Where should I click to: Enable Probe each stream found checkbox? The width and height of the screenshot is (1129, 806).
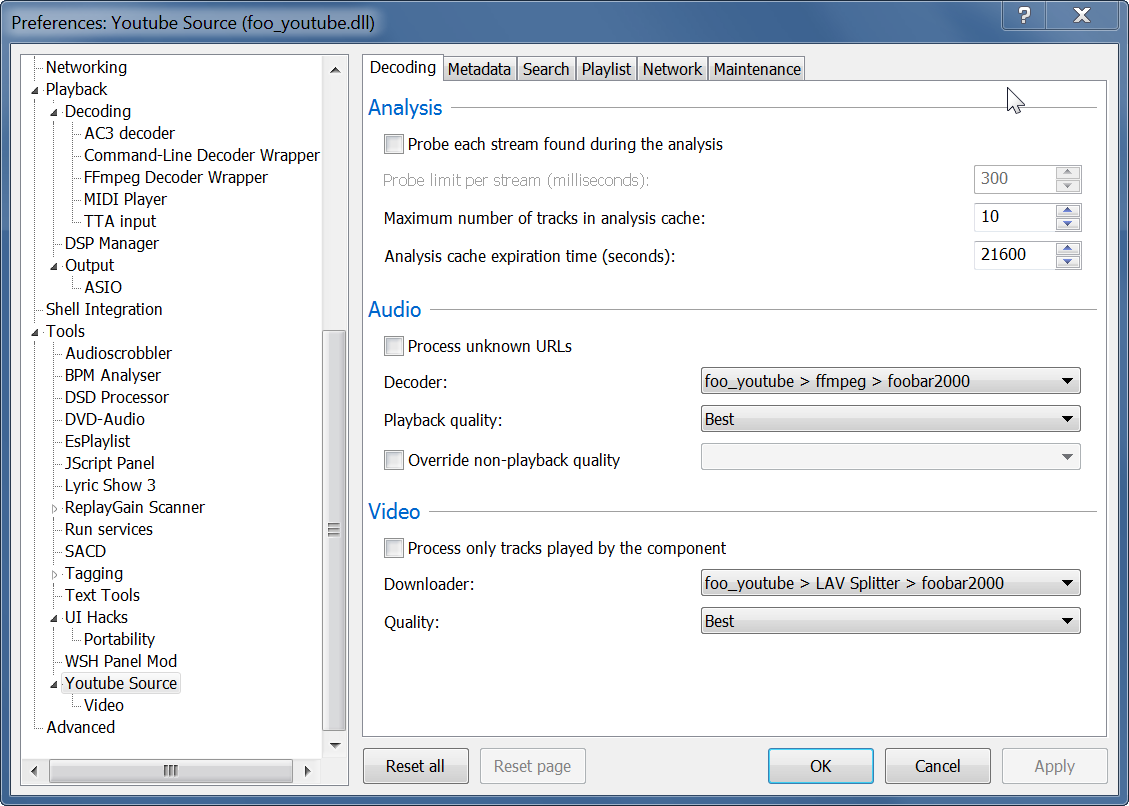tap(394, 144)
